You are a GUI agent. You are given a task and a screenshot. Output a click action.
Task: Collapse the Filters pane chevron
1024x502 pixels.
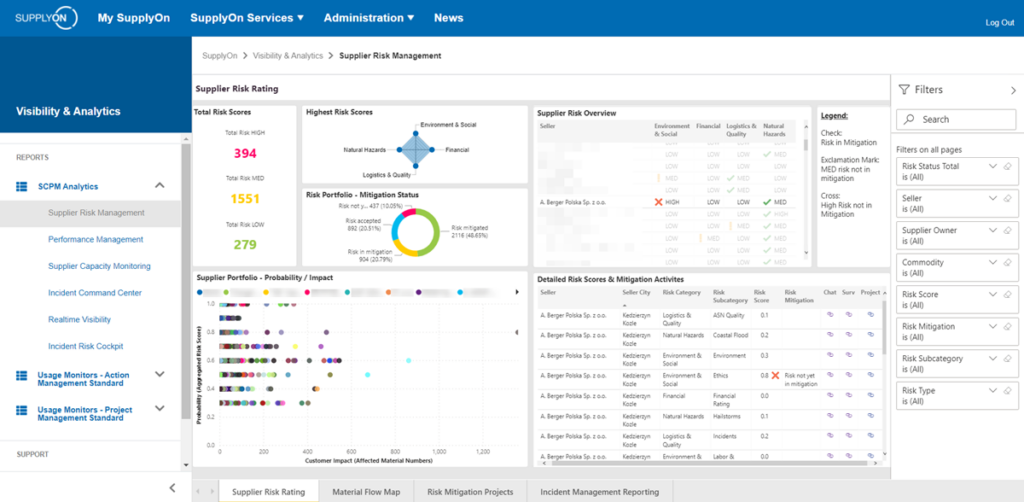point(1013,90)
